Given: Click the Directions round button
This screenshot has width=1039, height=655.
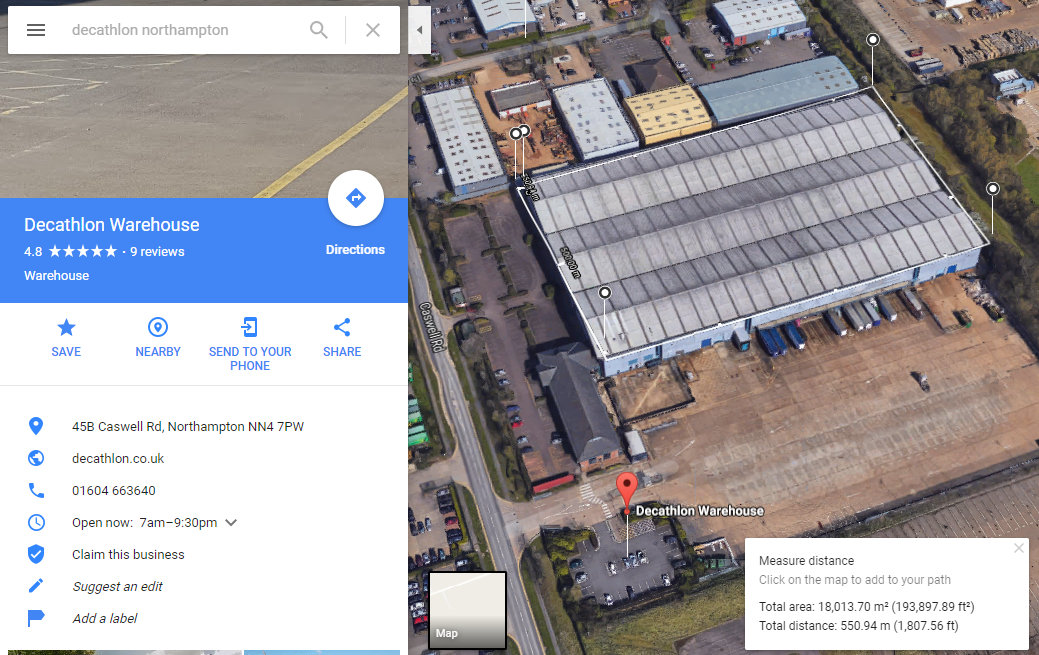Looking at the screenshot, I should click(356, 198).
